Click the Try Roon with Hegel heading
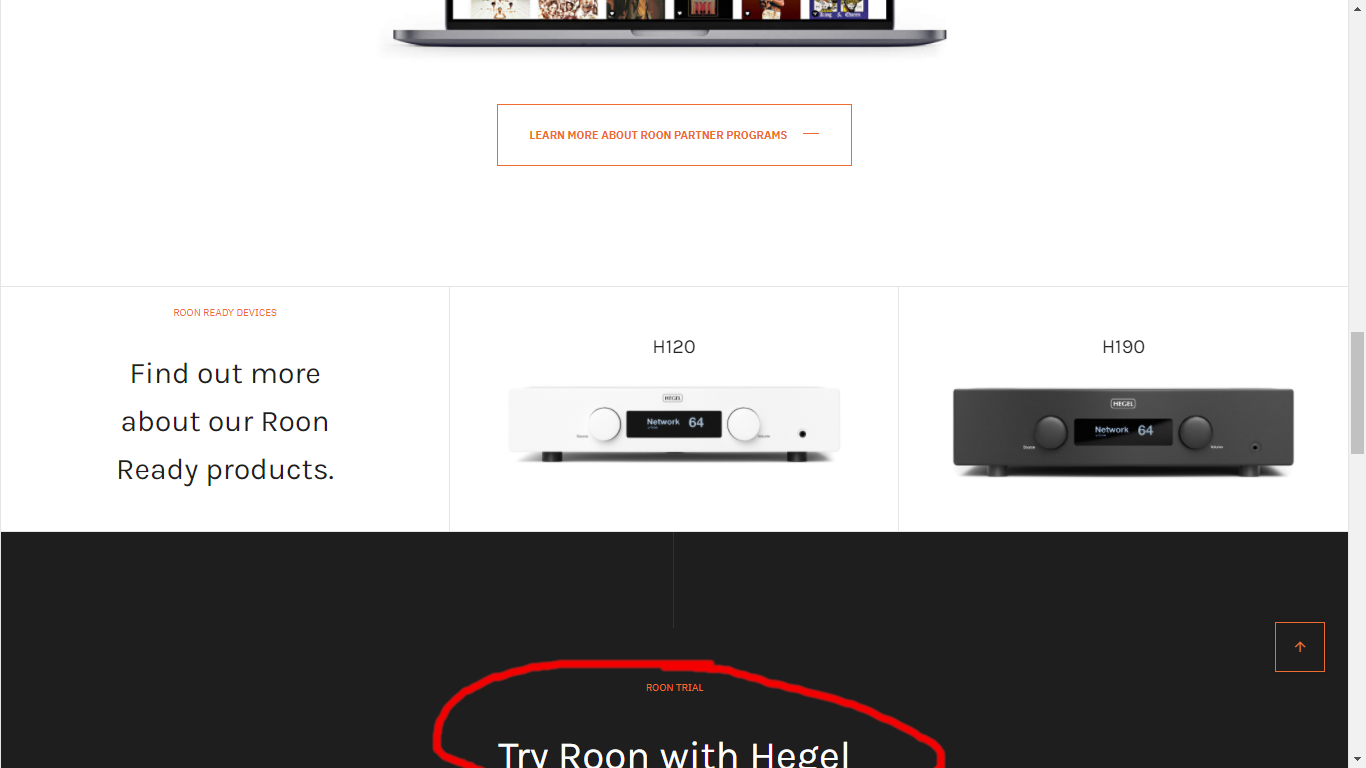This screenshot has height=768, width=1366. [x=674, y=752]
